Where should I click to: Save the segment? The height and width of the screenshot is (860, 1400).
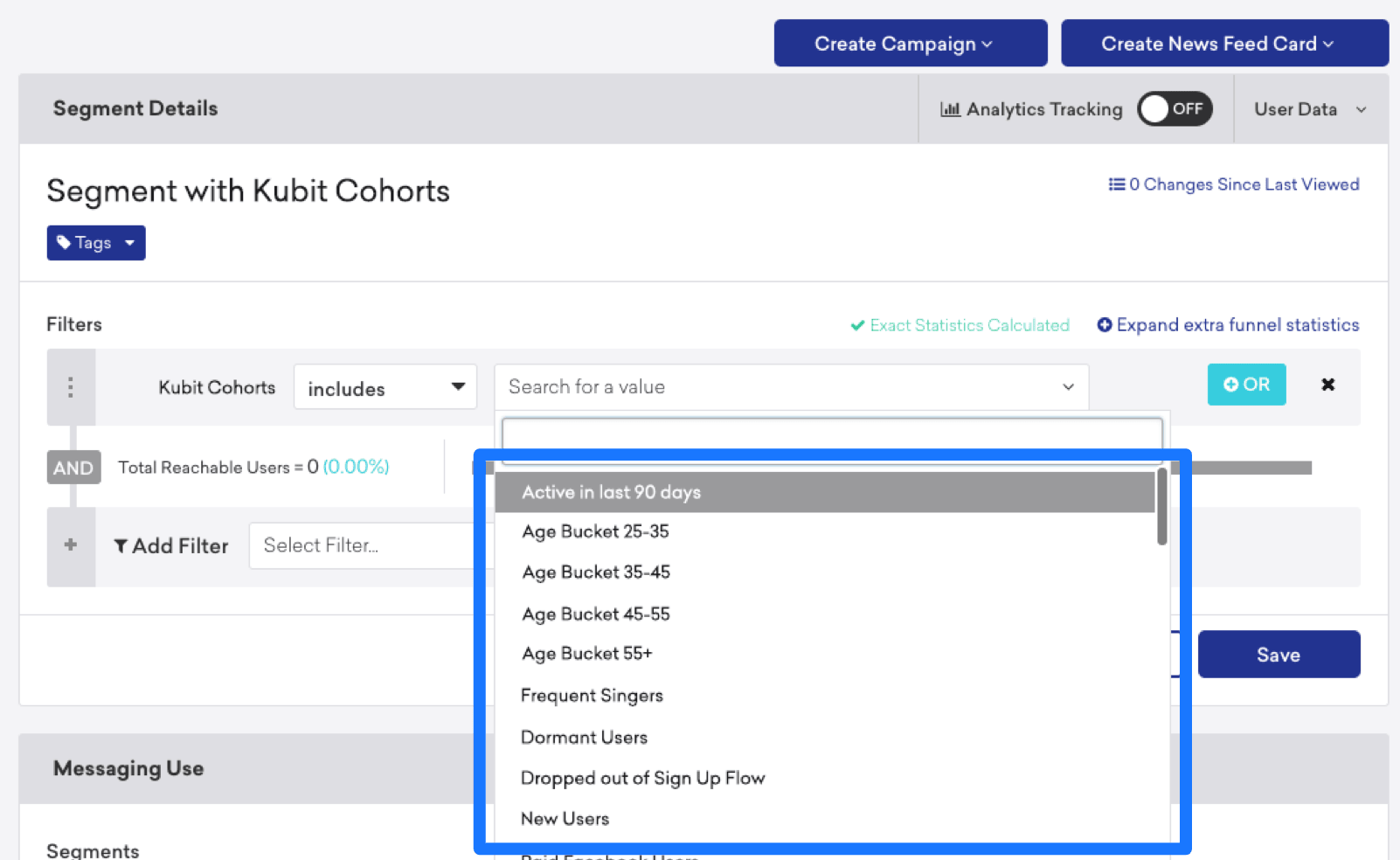[x=1278, y=655]
